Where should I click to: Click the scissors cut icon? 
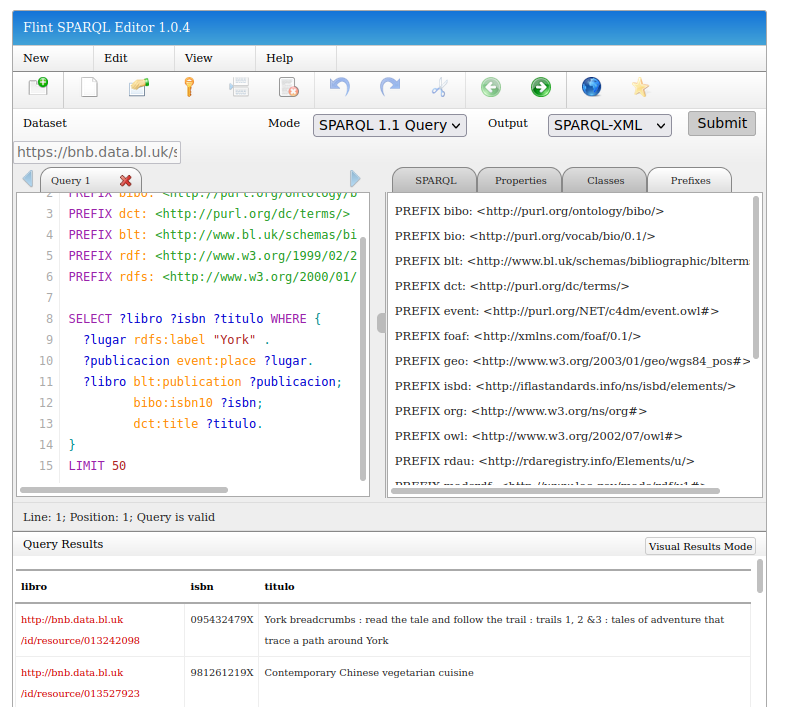pos(439,88)
